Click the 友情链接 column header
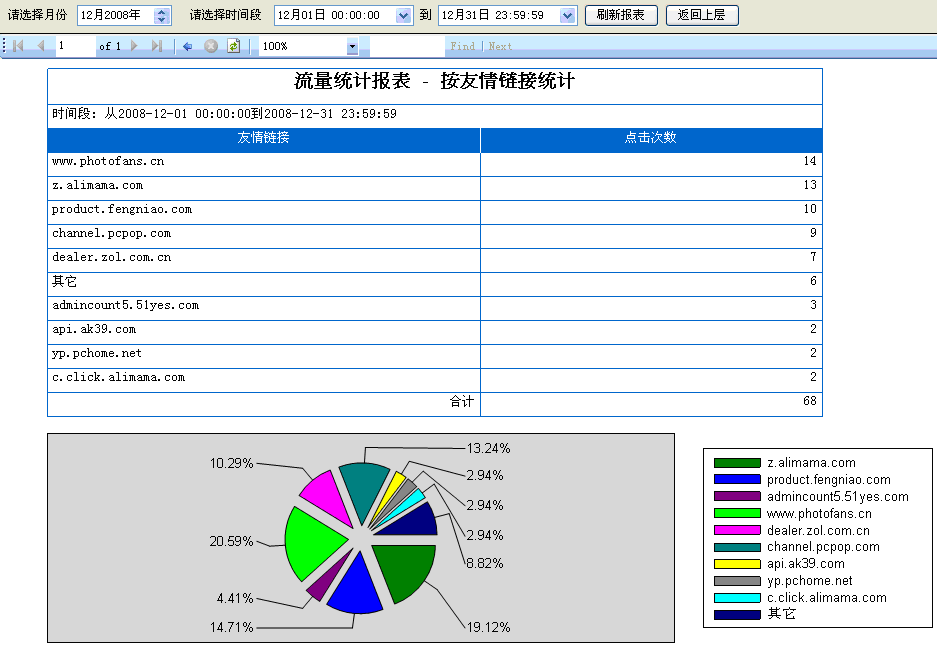 (263, 138)
